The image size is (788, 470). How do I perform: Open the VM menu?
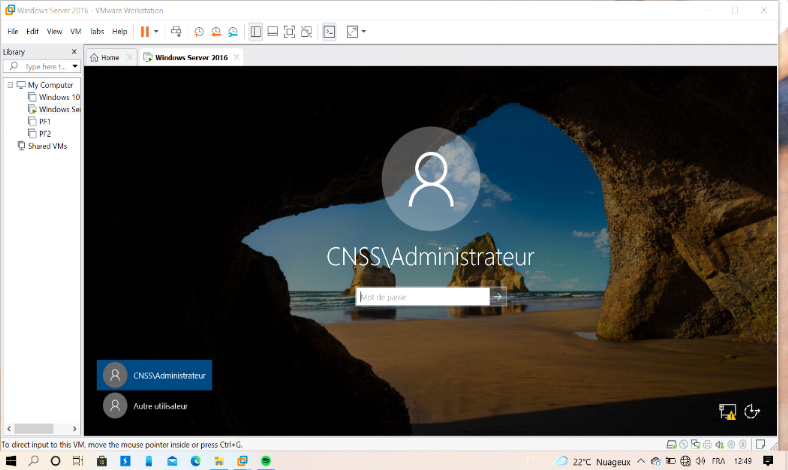coord(76,32)
